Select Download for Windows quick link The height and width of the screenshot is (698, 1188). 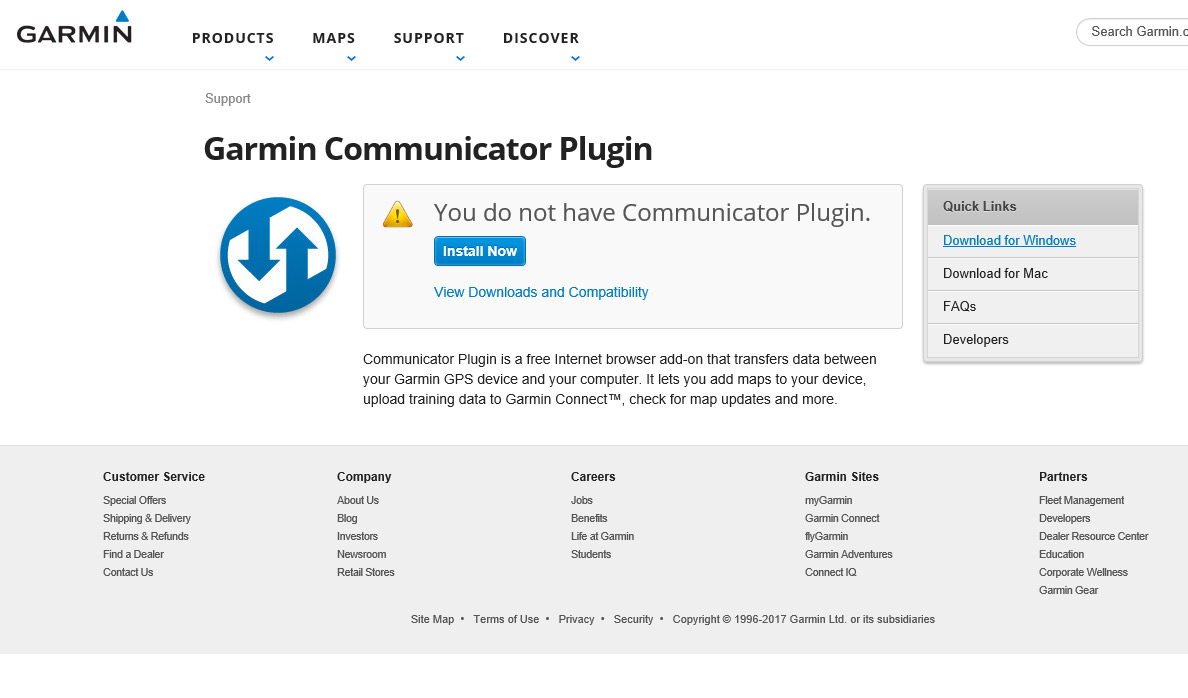tap(1009, 240)
